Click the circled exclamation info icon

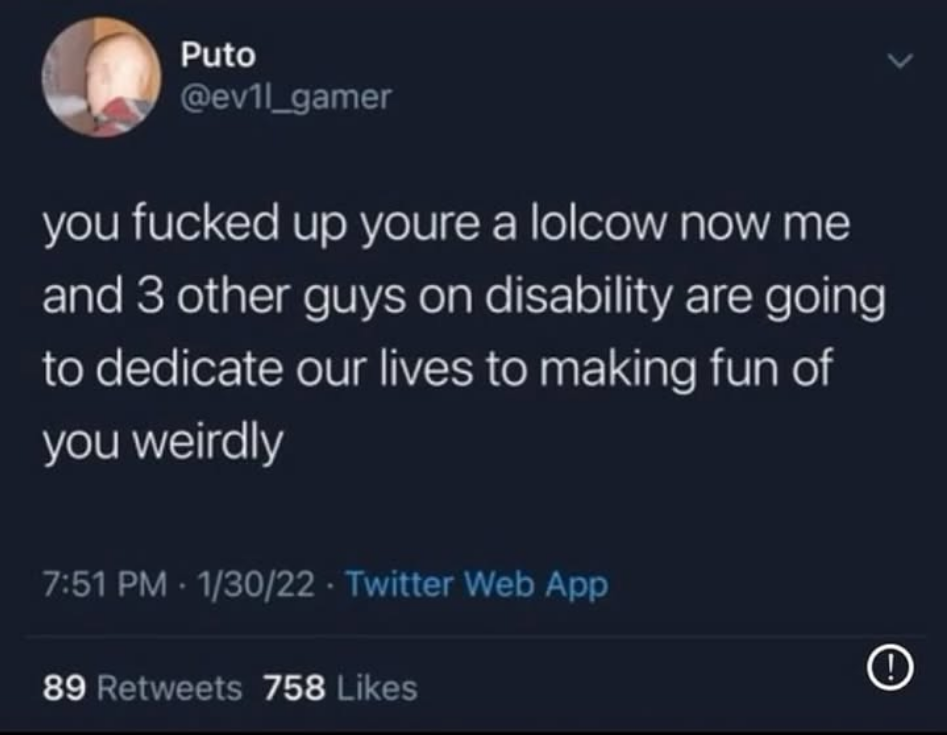pos(890,667)
